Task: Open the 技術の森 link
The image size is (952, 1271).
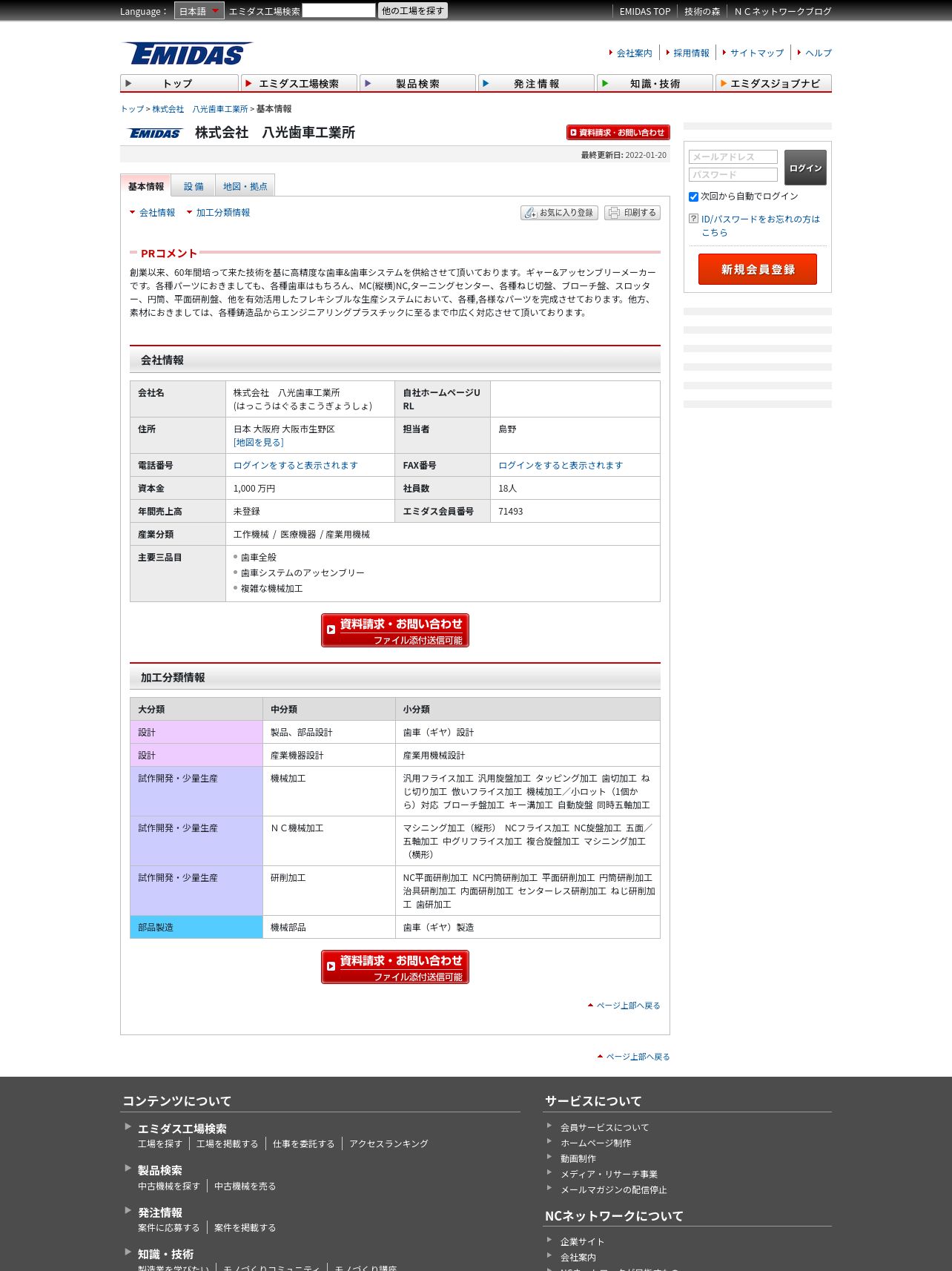Action: 702,11
